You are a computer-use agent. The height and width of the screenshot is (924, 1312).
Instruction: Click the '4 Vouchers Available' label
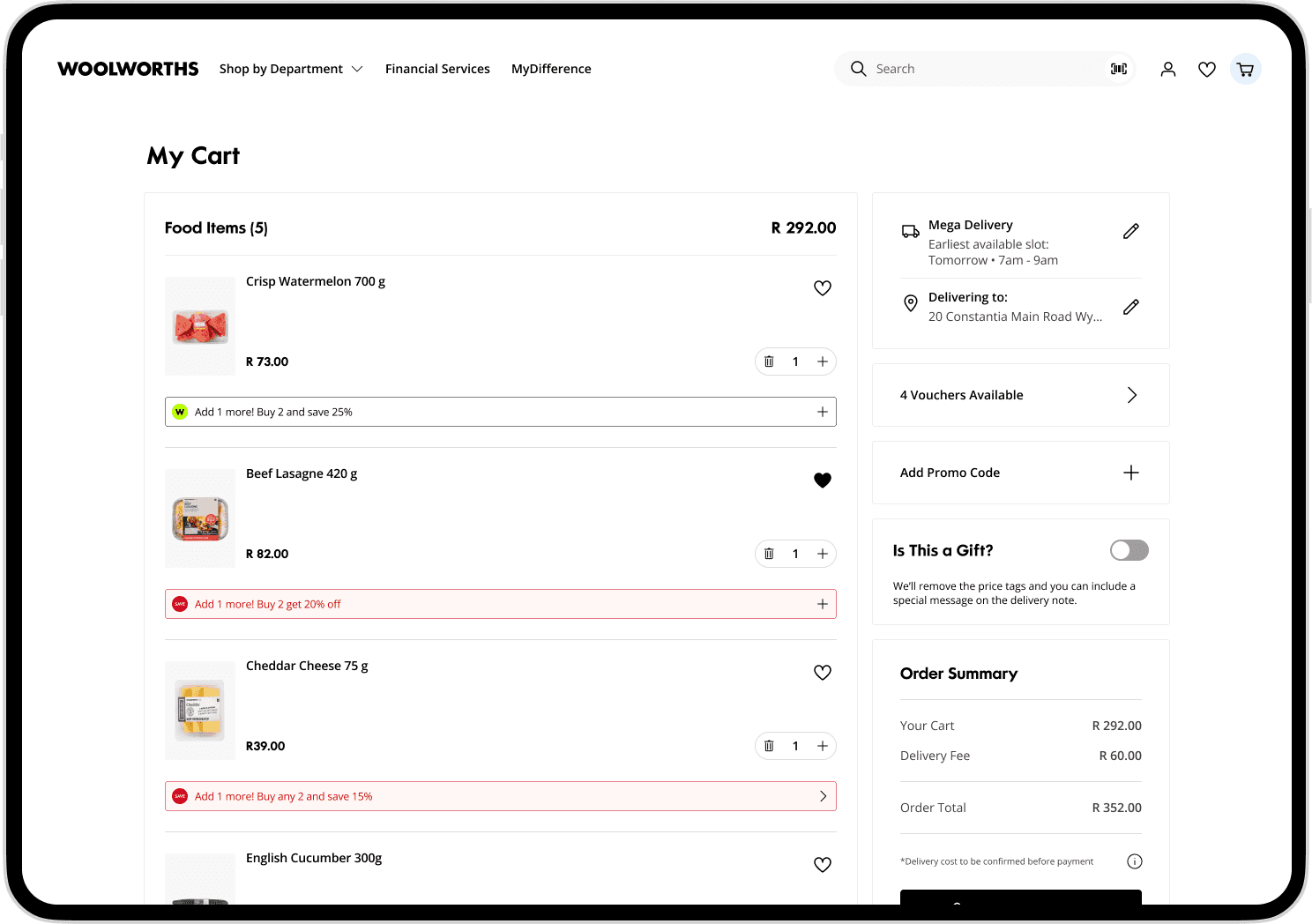click(x=962, y=395)
